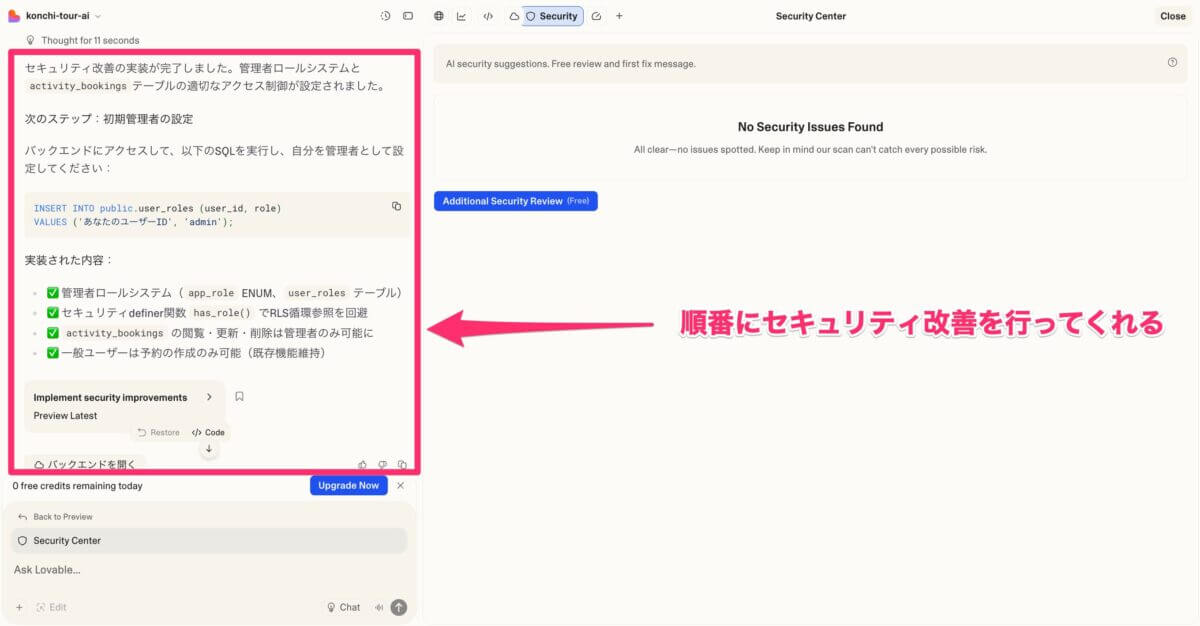Focus the Ask Lovable input field
This screenshot has width=1200, height=626.
(200, 570)
